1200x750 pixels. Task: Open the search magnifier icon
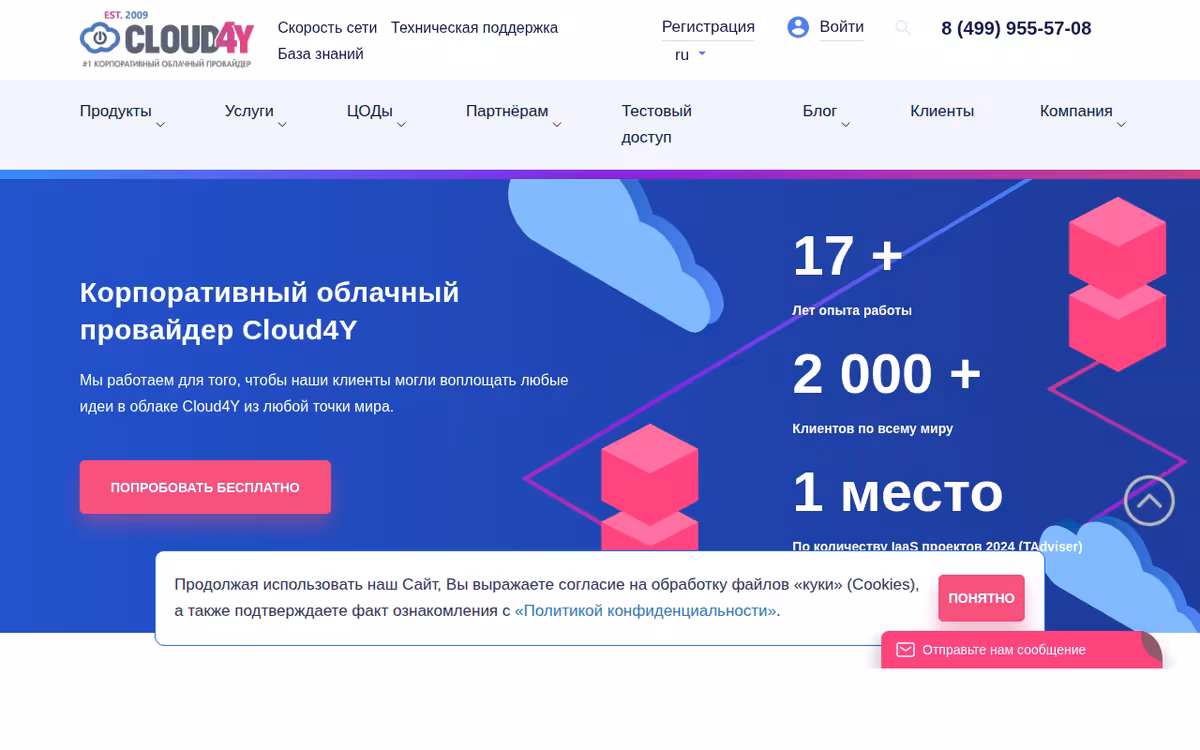click(903, 28)
